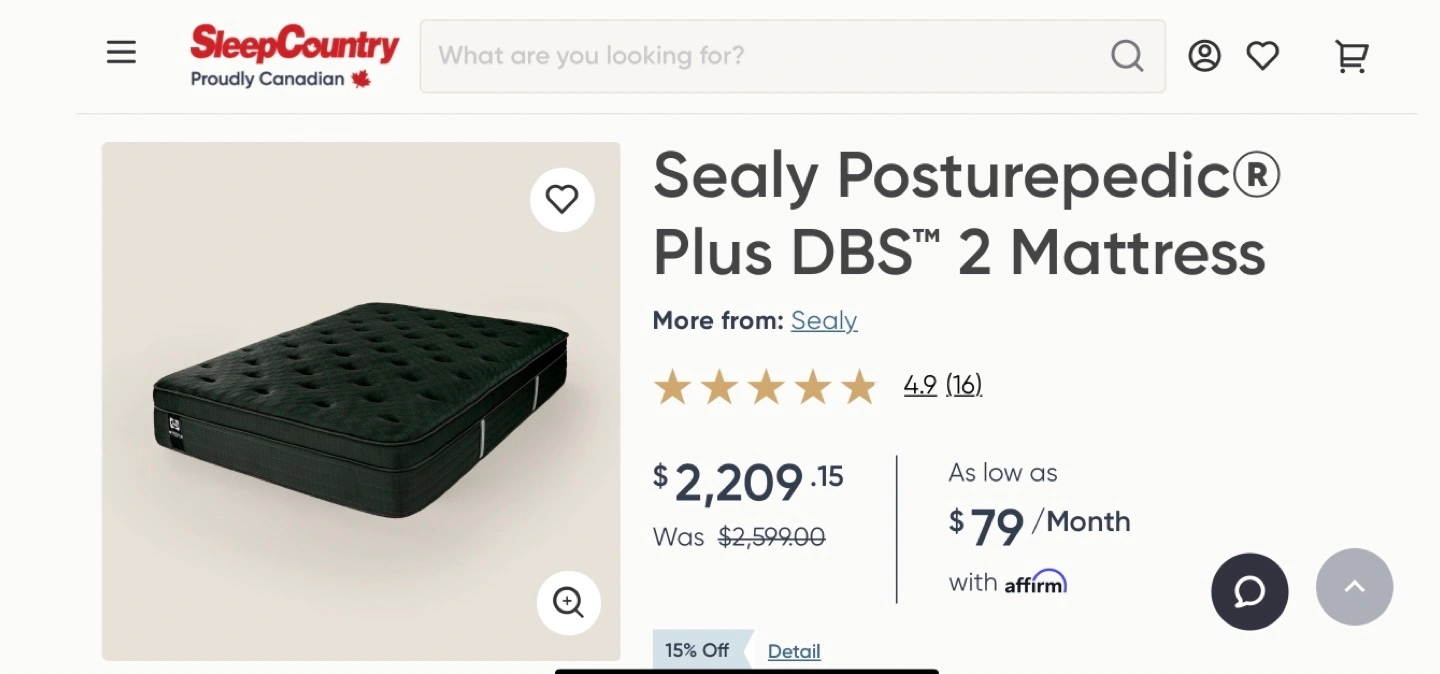Open the wishlist heart in header
The height and width of the screenshot is (674, 1440).
point(1262,56)
